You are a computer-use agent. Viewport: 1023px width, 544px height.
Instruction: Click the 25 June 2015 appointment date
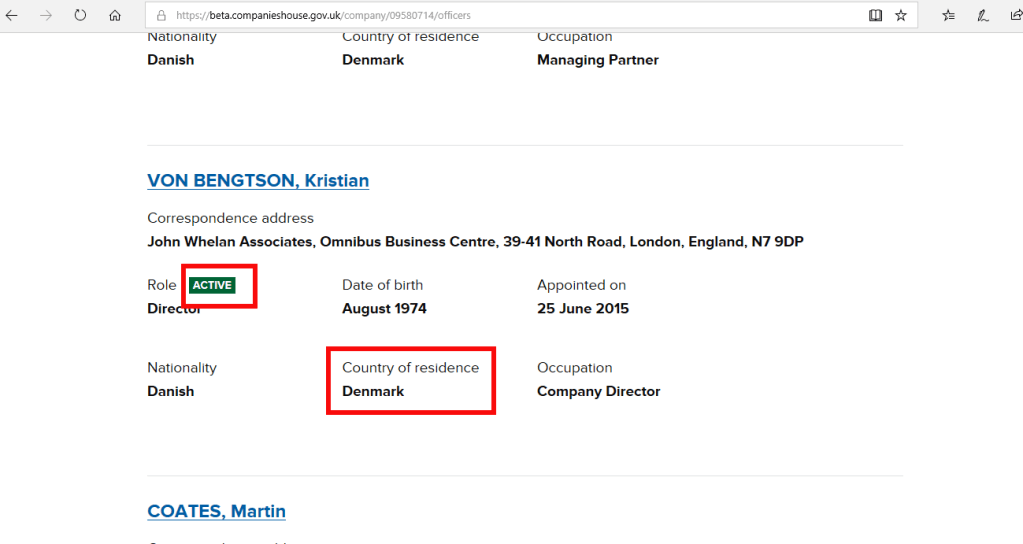(x=583, y=308)
